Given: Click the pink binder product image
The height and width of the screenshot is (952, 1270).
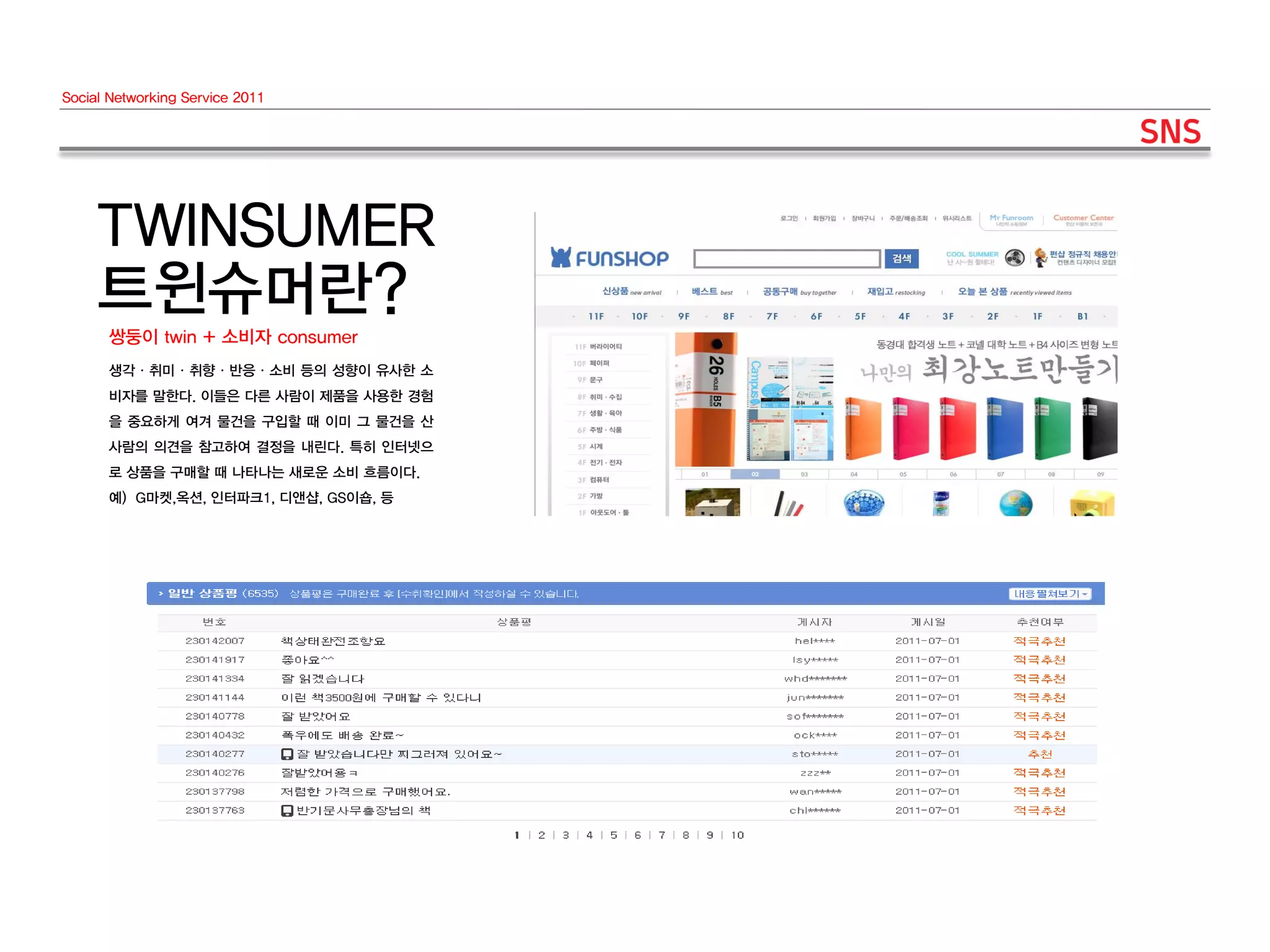Looking at the screenshot, I should (x=910, y=428).
